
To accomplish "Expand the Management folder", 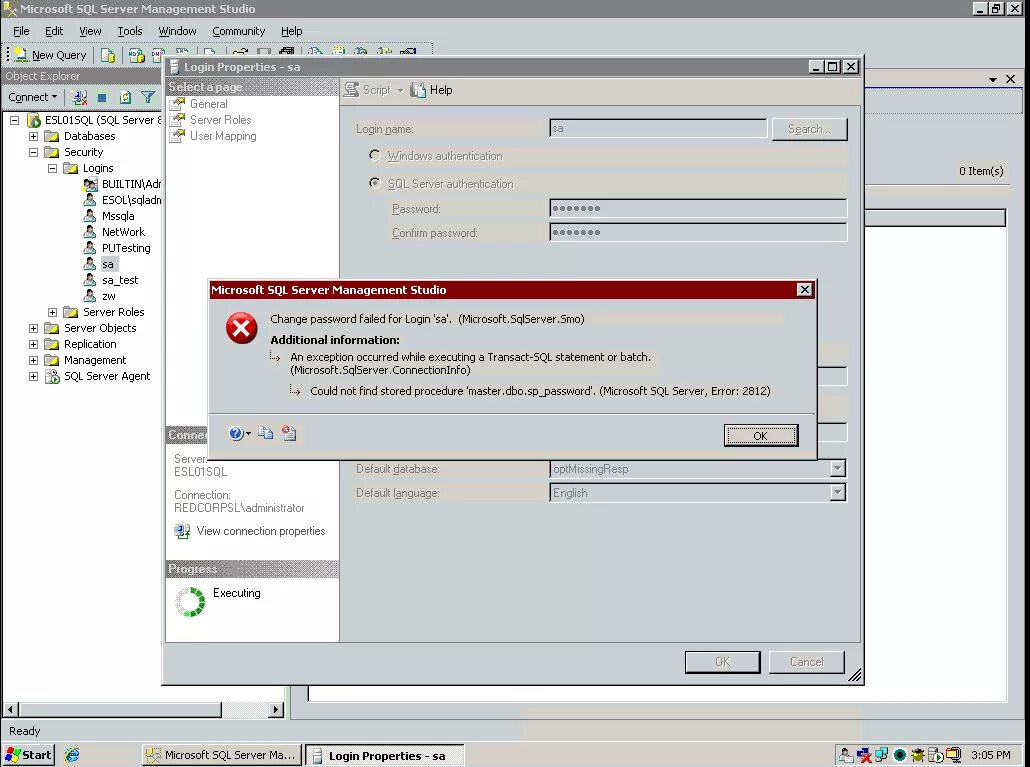I will [x=34, y=360].
